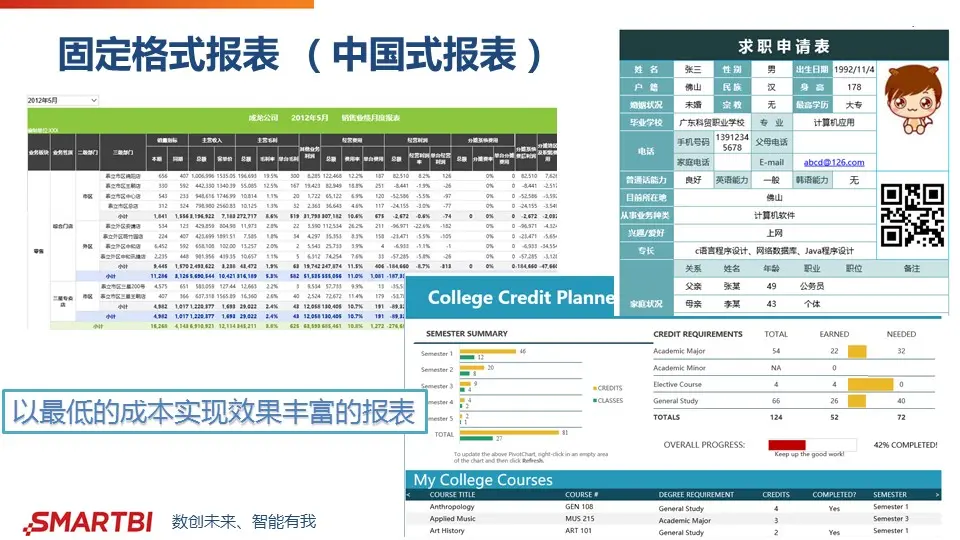Click the College Credit Planner banner
Viewport: 960px width, 540px height.
[x=509, y=297]
